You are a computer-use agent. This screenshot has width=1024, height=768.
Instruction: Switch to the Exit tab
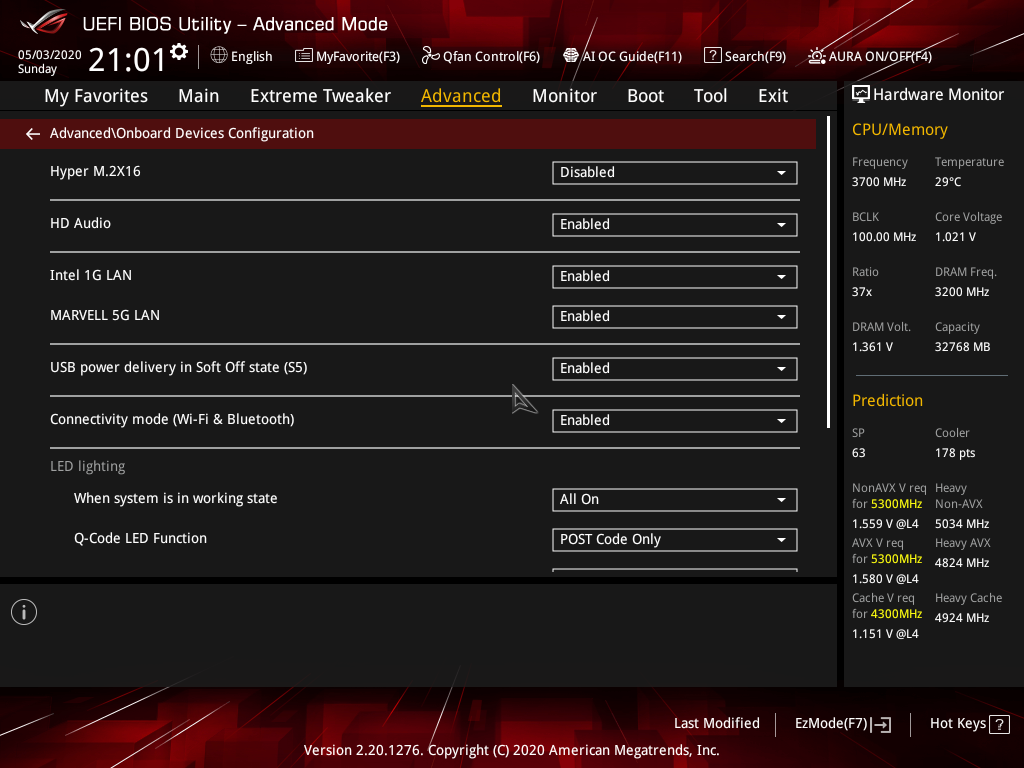pos(773,96)
